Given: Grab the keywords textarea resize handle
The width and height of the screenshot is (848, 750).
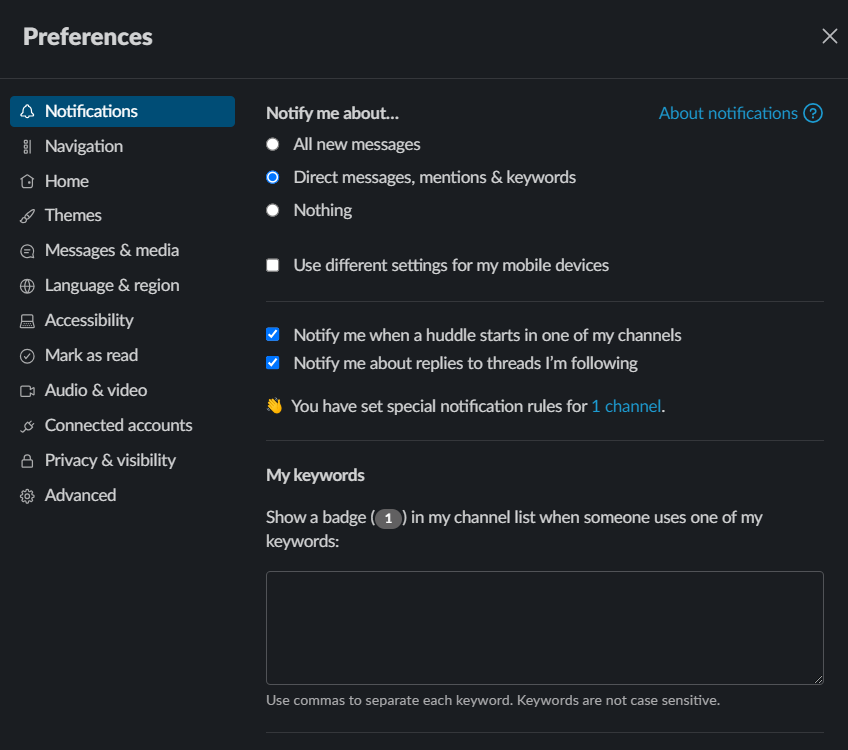Looking at the screenshot, I should pyautogui.click(x=818, y=680).
